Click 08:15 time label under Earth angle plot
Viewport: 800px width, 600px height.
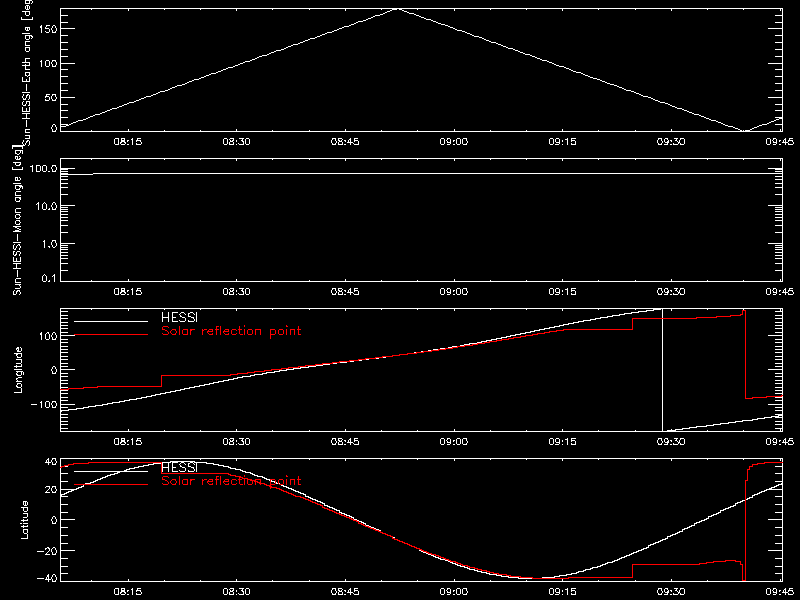coord(128,142)
